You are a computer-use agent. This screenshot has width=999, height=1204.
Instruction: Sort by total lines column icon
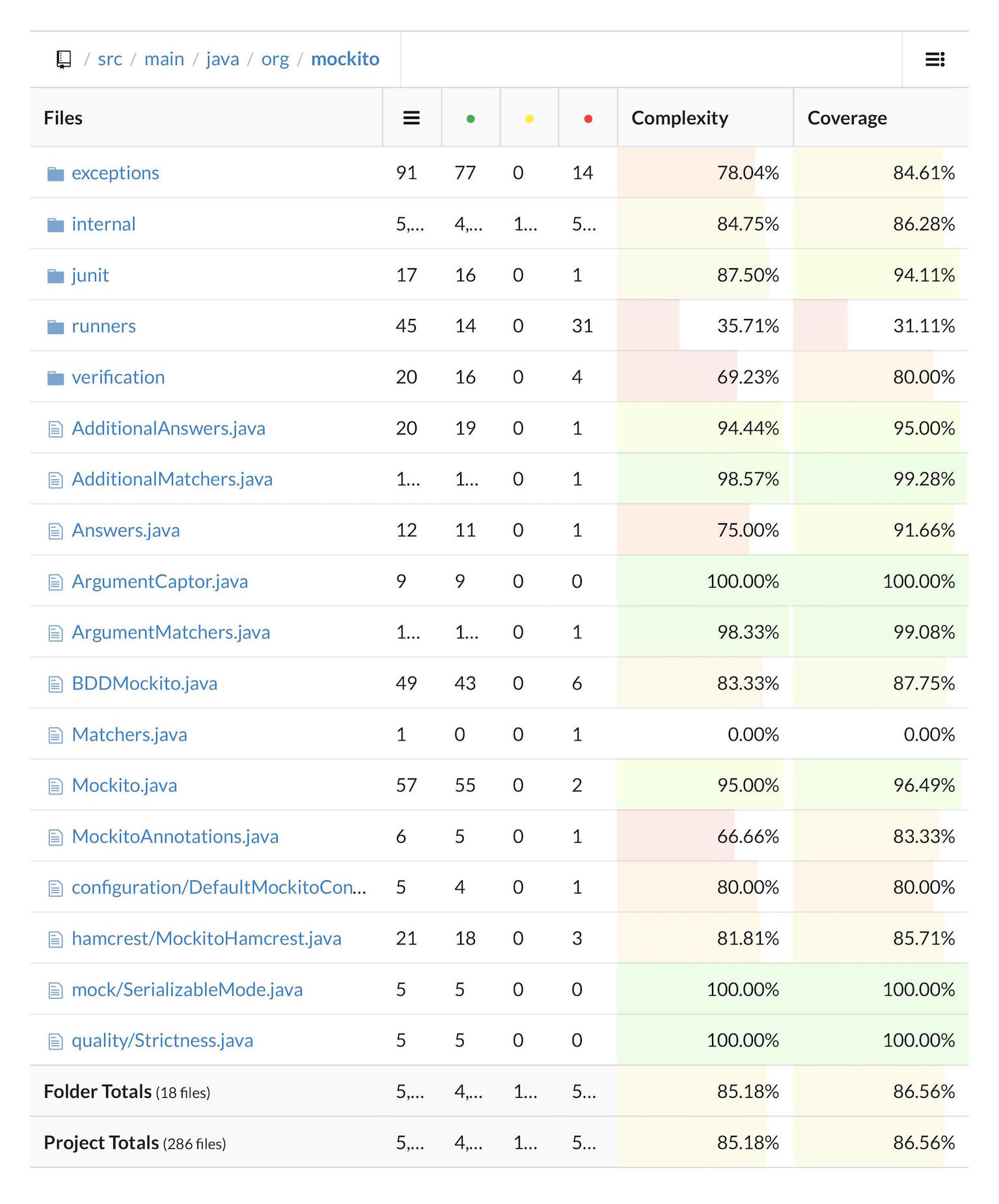coord(411,118)
